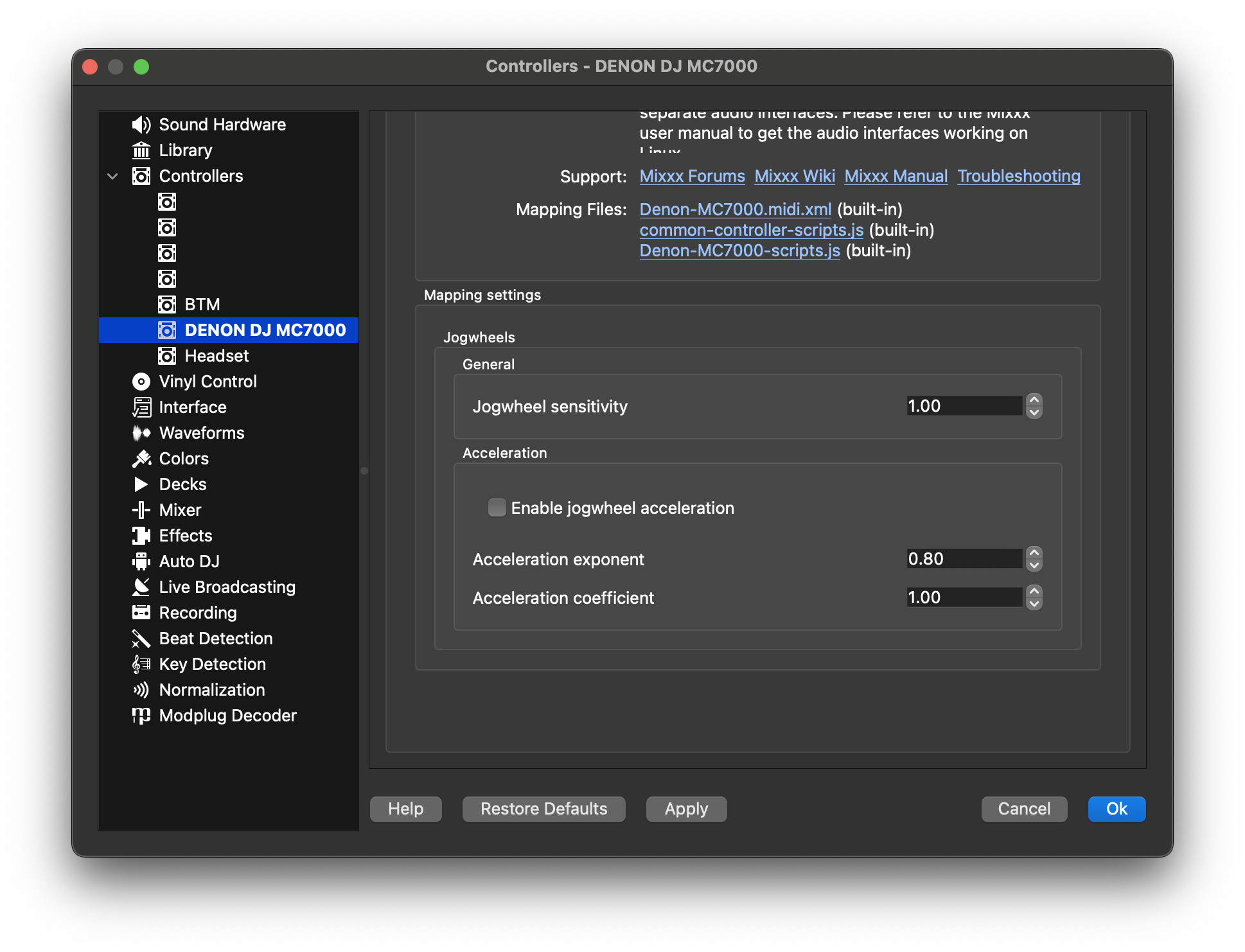
Task: Click the Denon-MC7000-scripts.js mapping file link
Action: click(739, 251)
